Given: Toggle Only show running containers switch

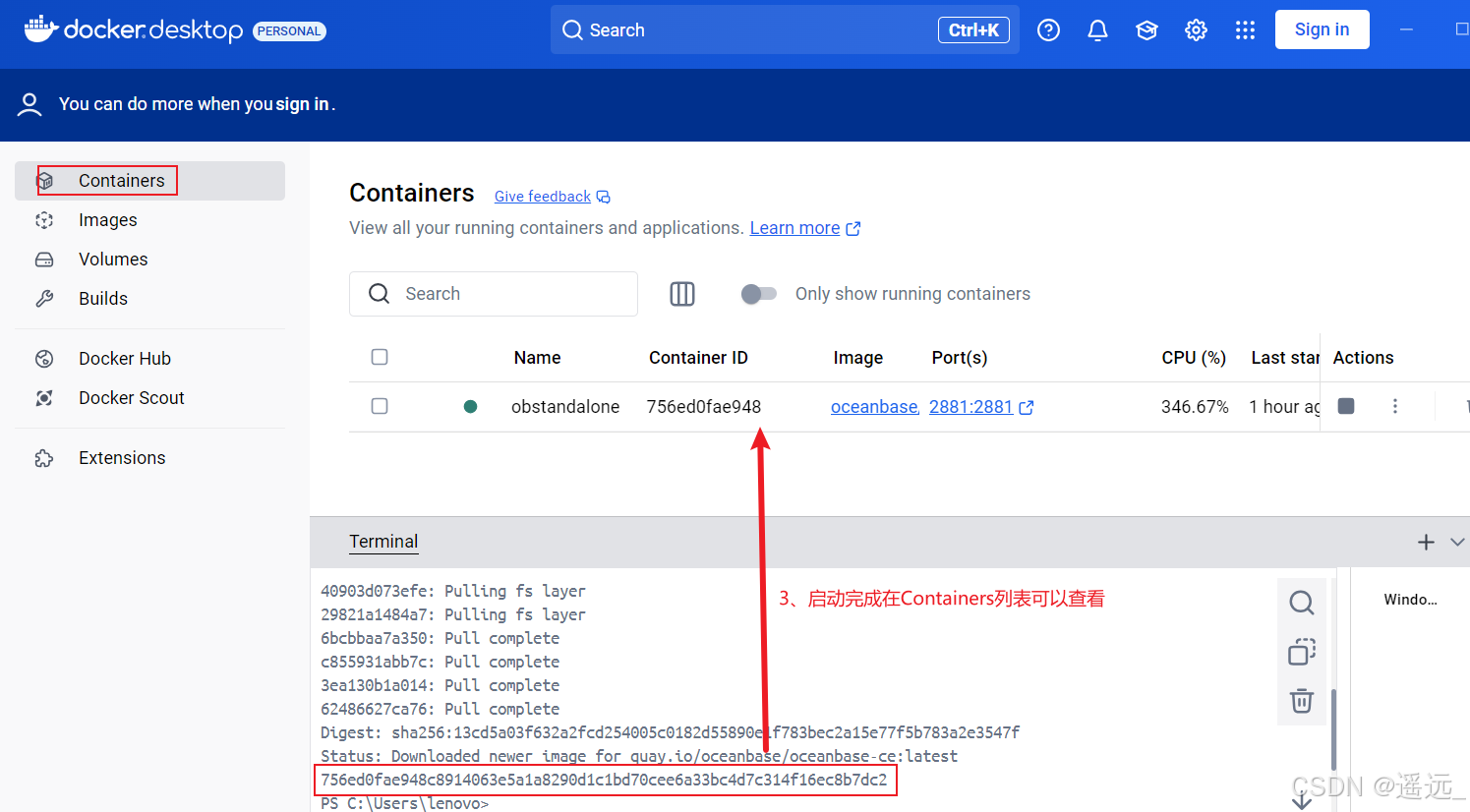Looking at the screenshot, I should pyautogui.click(x=759, y=294).
